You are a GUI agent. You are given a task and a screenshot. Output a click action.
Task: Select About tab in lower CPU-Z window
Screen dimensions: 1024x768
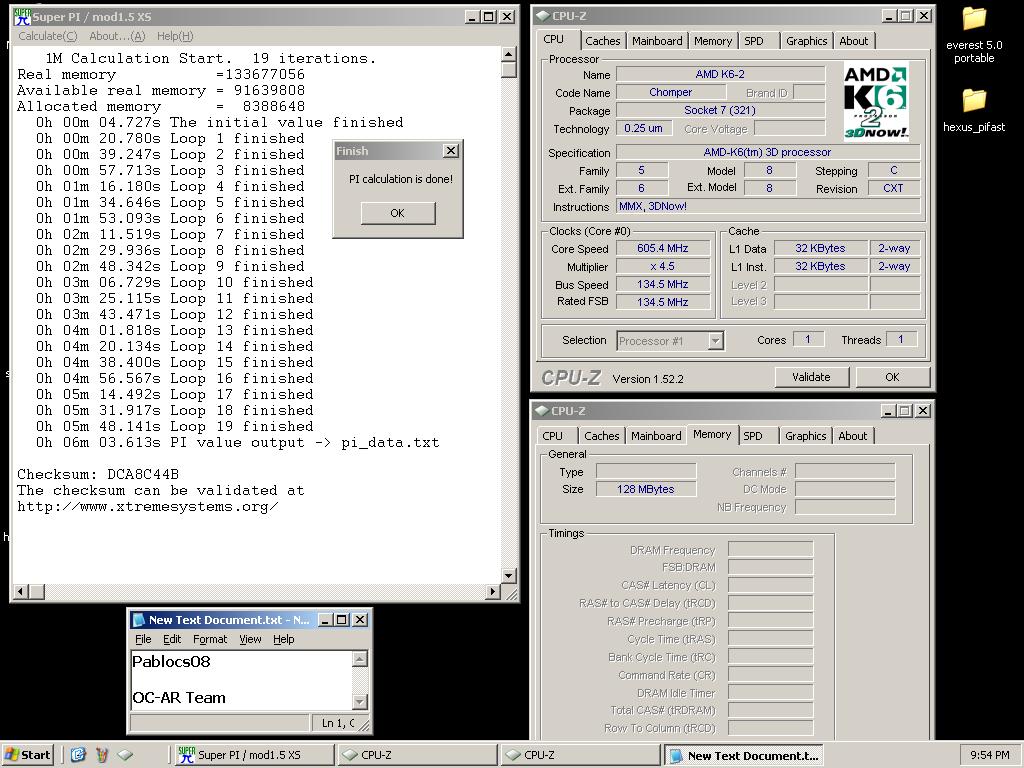pyautogui.click(x=852, y=436)
